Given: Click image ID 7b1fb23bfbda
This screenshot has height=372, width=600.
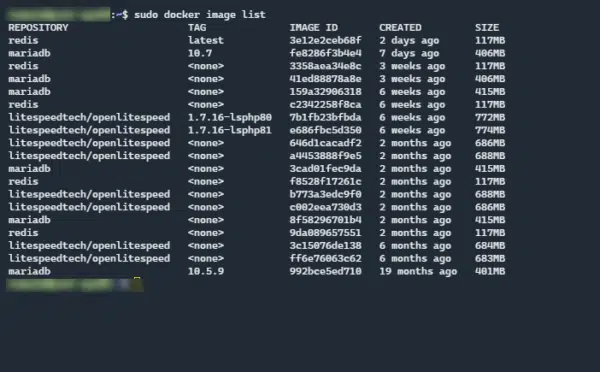Looking at the screenshot, I should pyautogui.click(x=325, y=117).
